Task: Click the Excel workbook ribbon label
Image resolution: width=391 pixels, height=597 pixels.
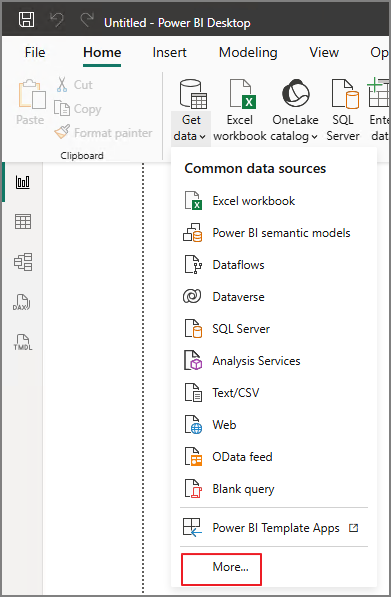Action: (239, 128)
